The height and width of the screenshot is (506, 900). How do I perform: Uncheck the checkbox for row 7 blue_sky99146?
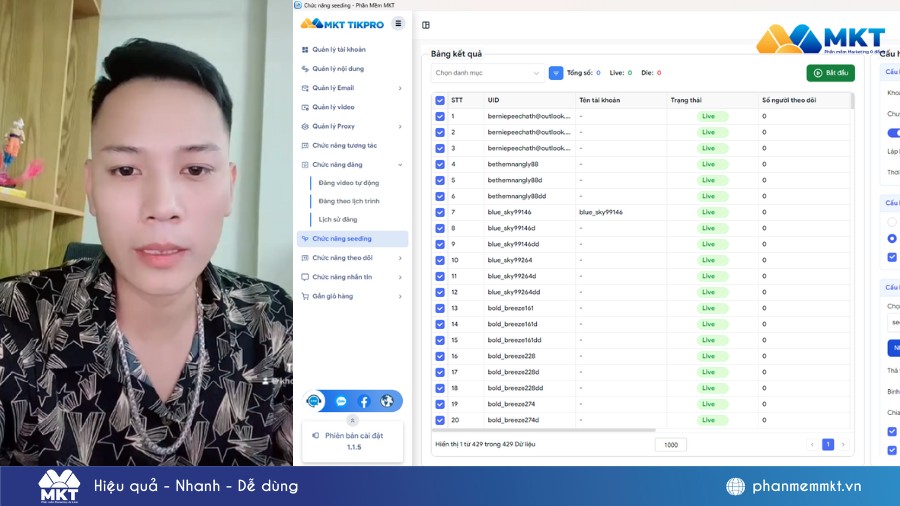[x=440, y=212]
